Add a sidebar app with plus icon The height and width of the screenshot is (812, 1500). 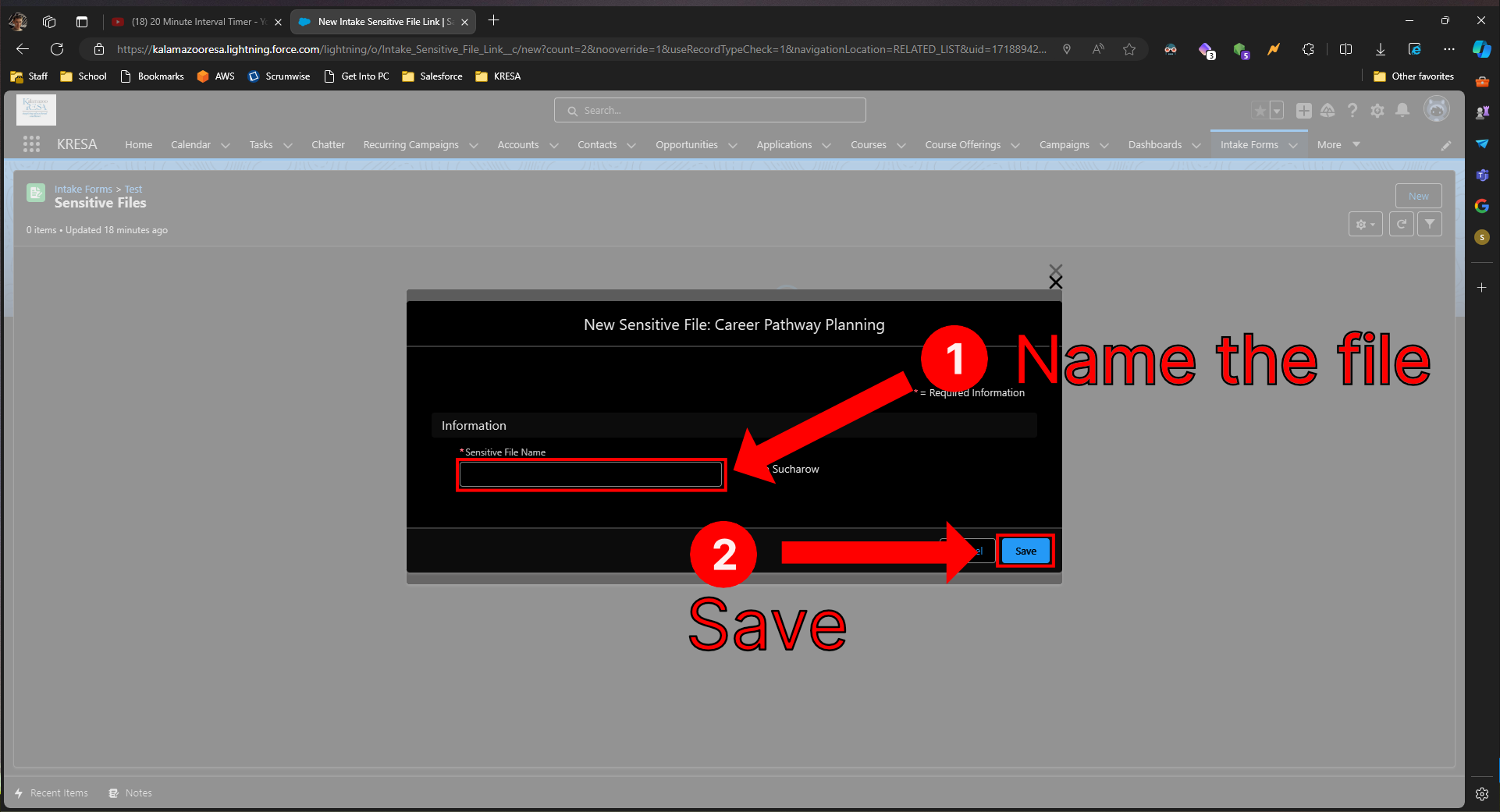1482,288
